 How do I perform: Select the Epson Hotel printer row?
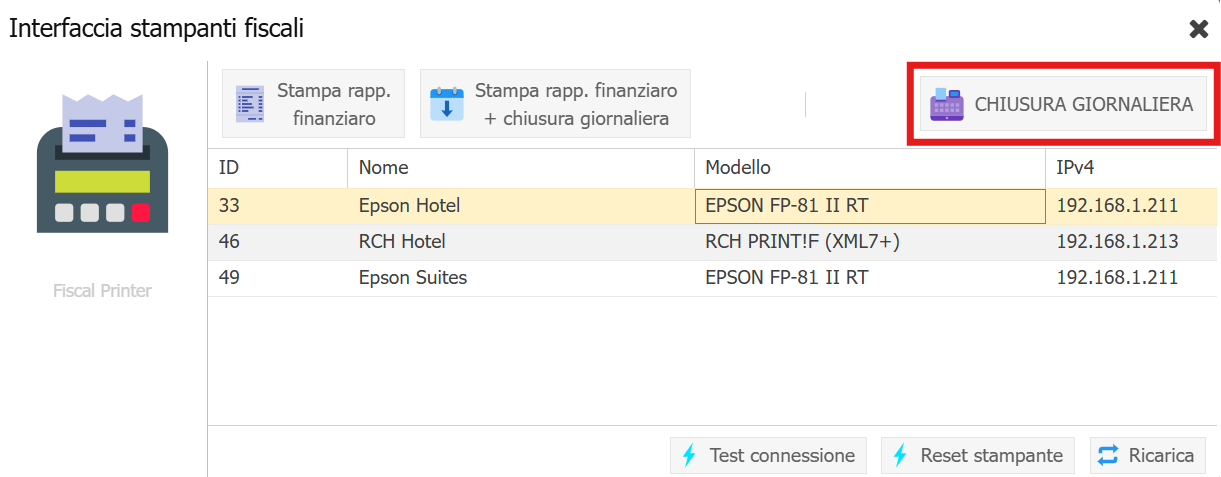pyautogui.click(x=409, y=206)
